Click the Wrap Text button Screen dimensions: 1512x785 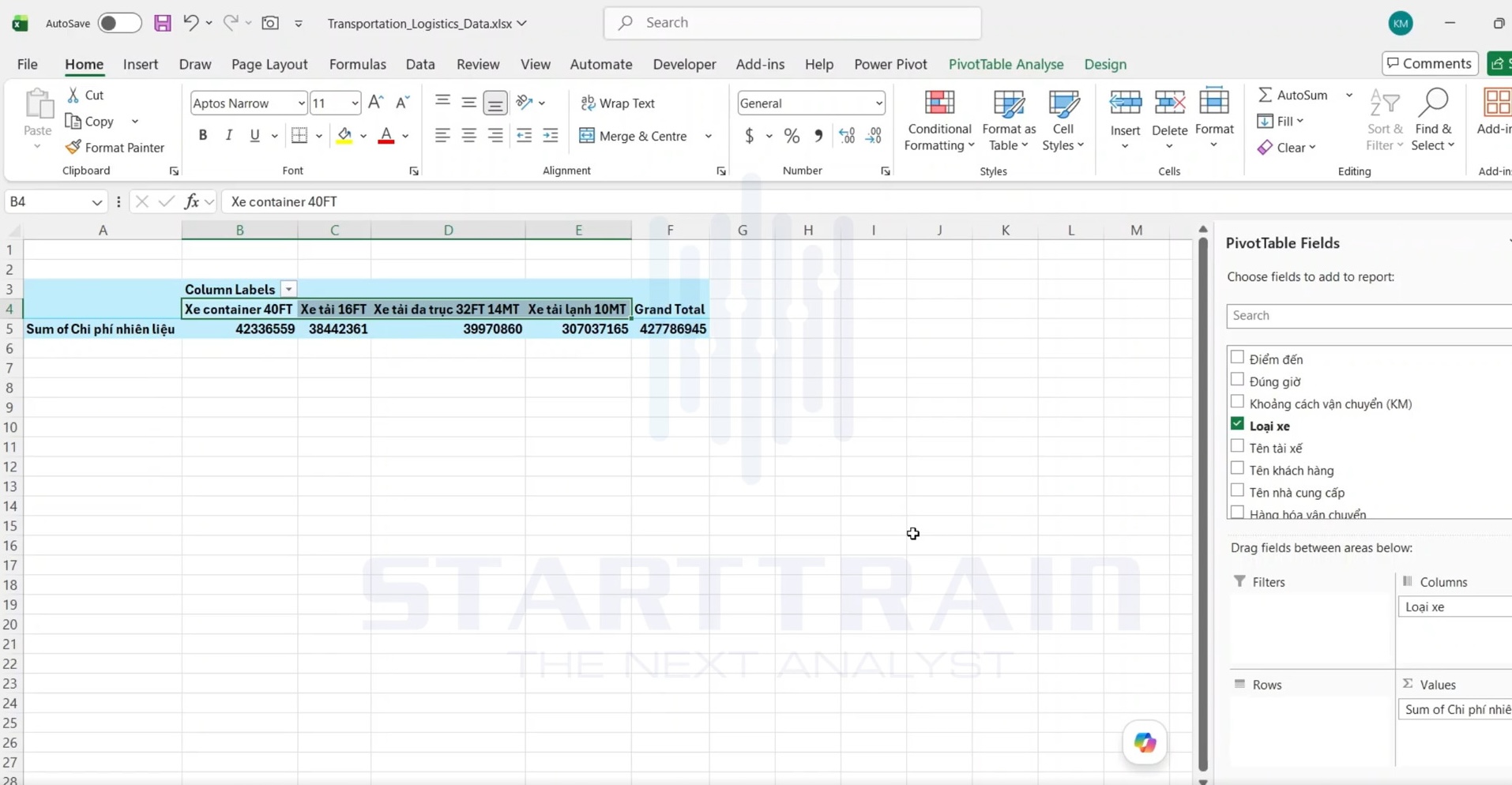[x=618, y=103]
